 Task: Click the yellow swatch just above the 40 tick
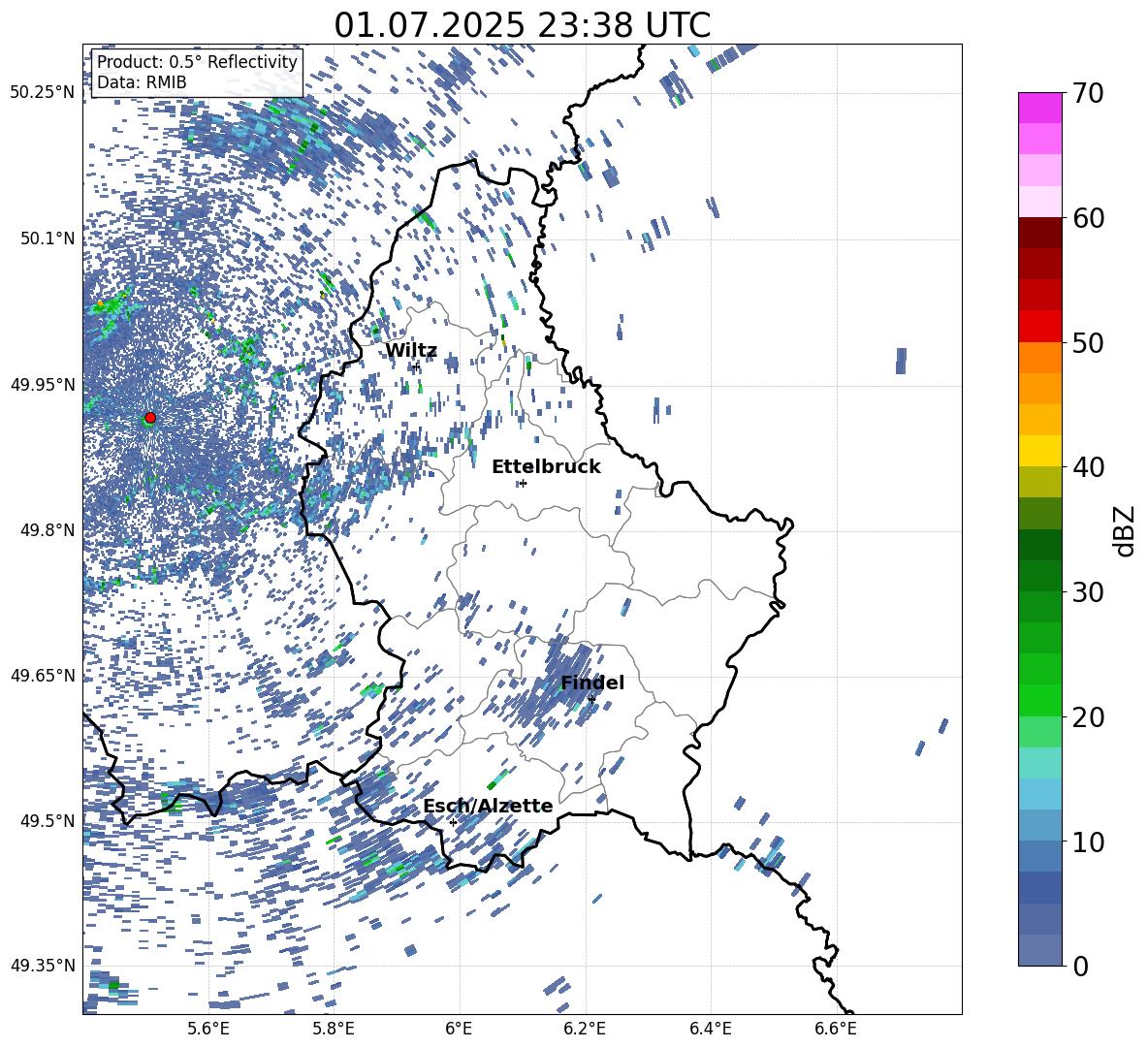click(x=1039, y=451)
